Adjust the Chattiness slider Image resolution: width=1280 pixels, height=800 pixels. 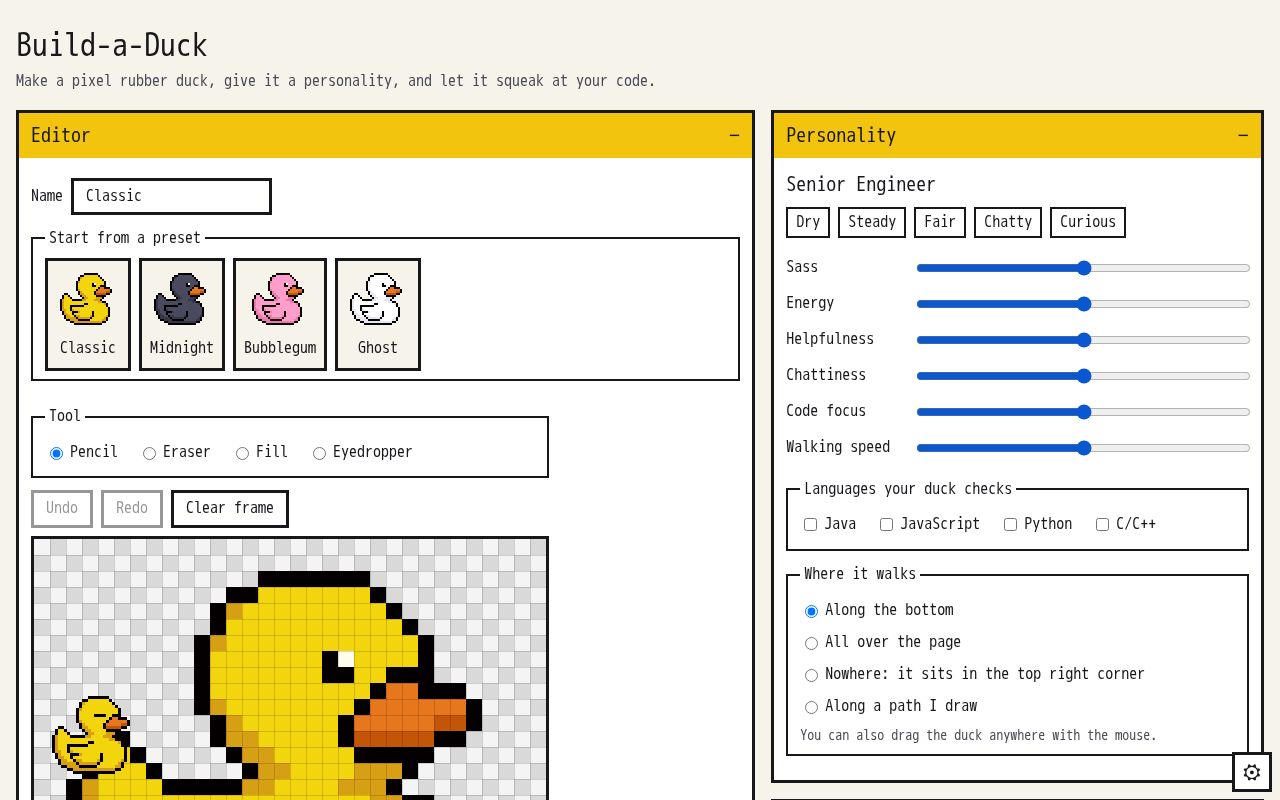[1084, 376]
